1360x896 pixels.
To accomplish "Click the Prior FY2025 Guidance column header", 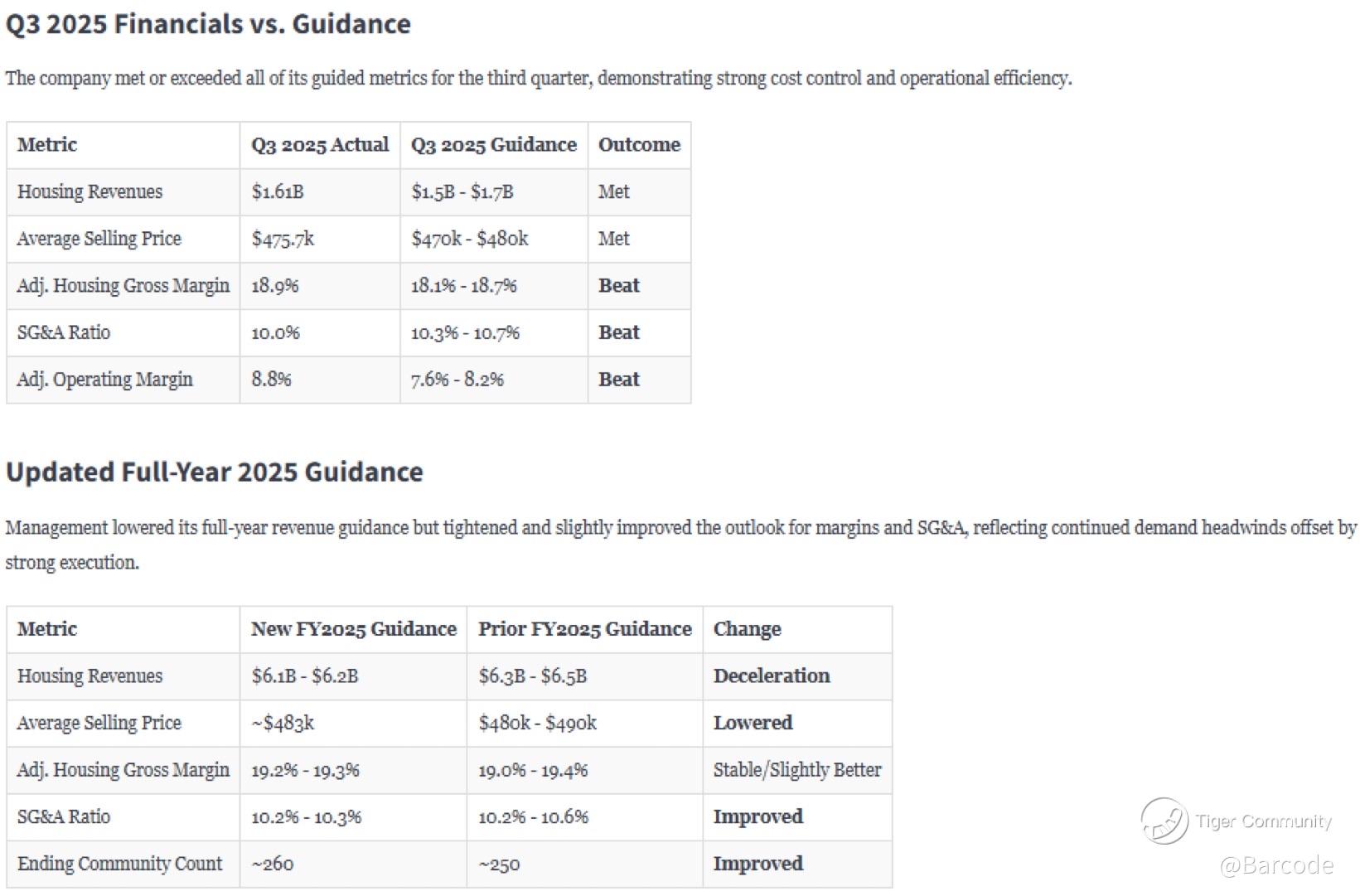I will pyautogui.click(x=585, y=629).
